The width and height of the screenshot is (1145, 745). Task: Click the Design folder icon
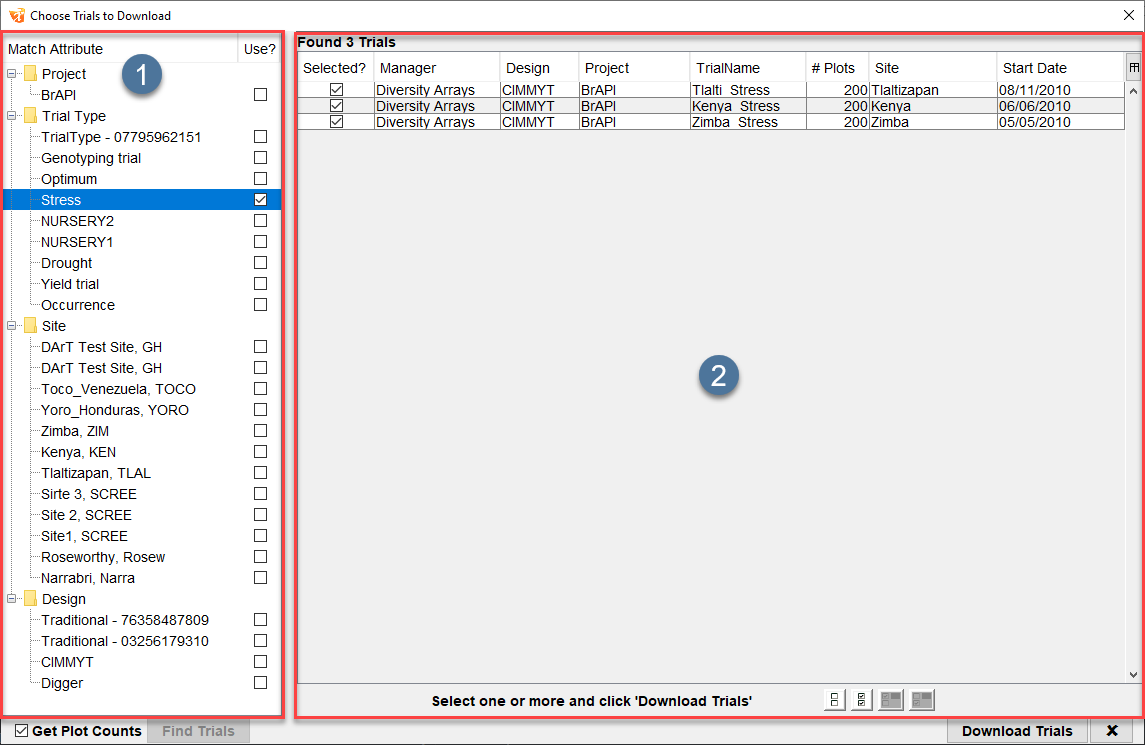pyautogui.click(x=31, y=599)
